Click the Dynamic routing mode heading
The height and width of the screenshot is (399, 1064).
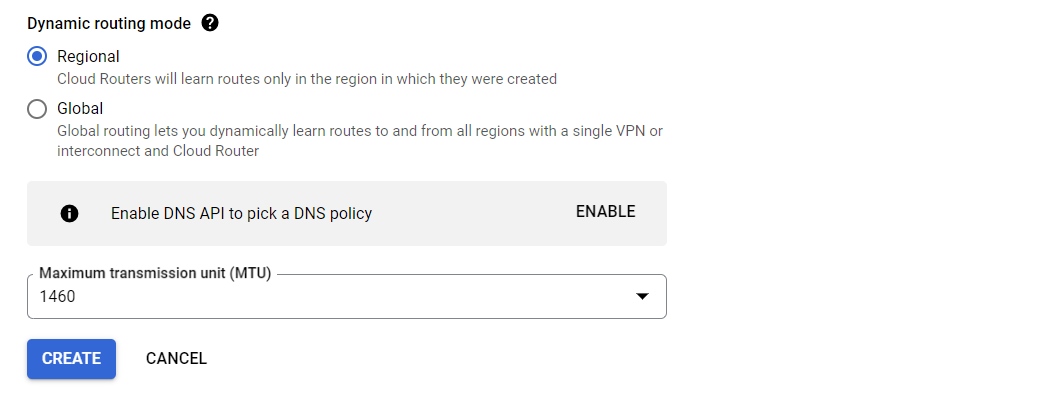click(x=109, y=24)
